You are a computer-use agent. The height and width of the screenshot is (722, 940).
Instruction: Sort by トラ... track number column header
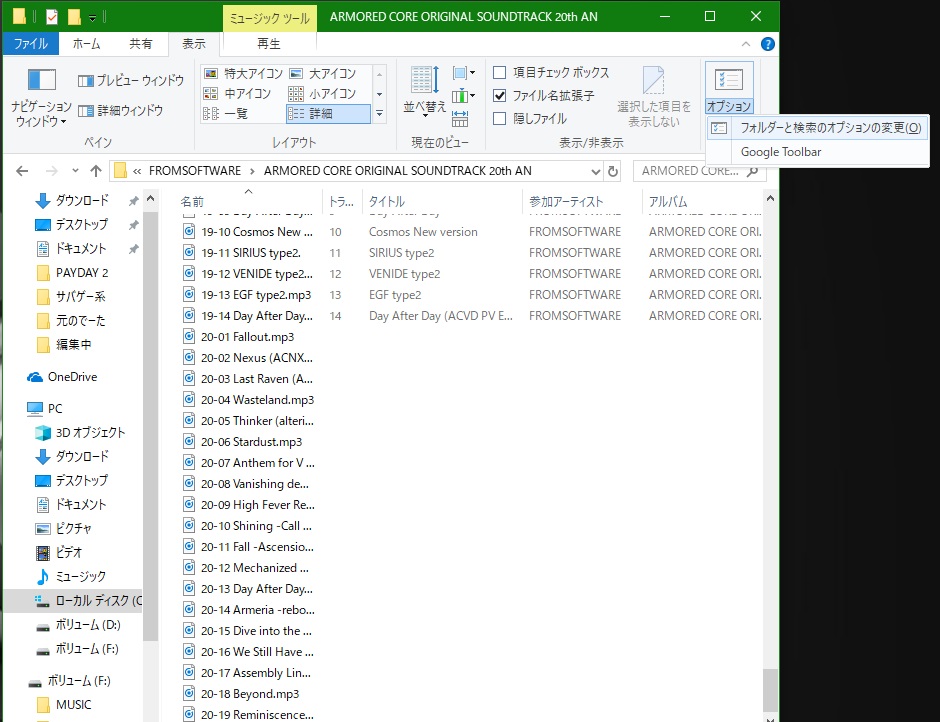(342, 201)
